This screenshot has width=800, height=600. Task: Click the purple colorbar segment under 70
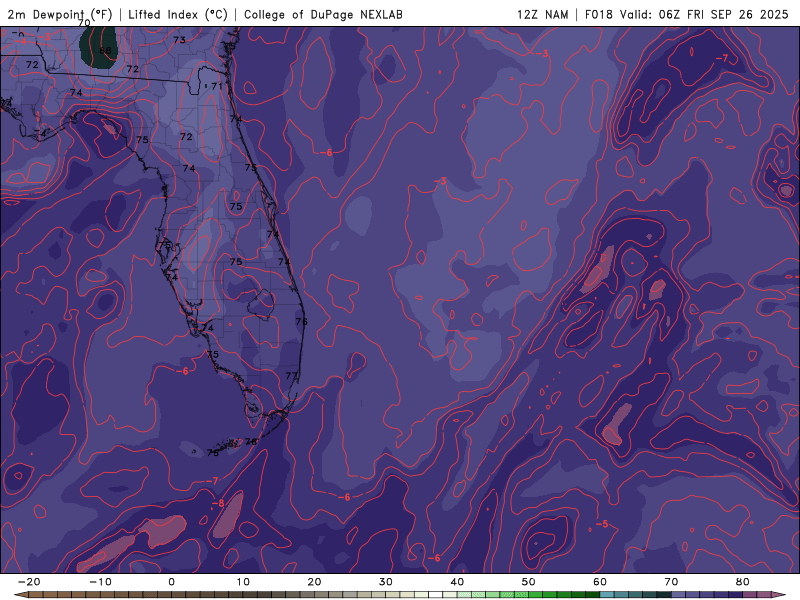(x=679, y=595)
